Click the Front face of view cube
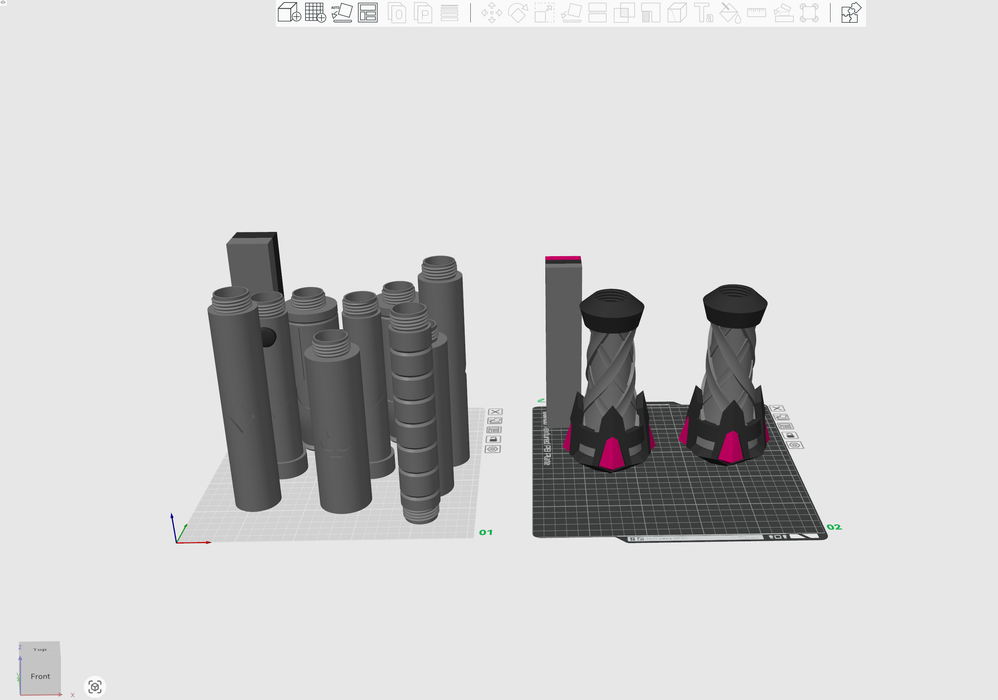 click(x=40, y=676)
